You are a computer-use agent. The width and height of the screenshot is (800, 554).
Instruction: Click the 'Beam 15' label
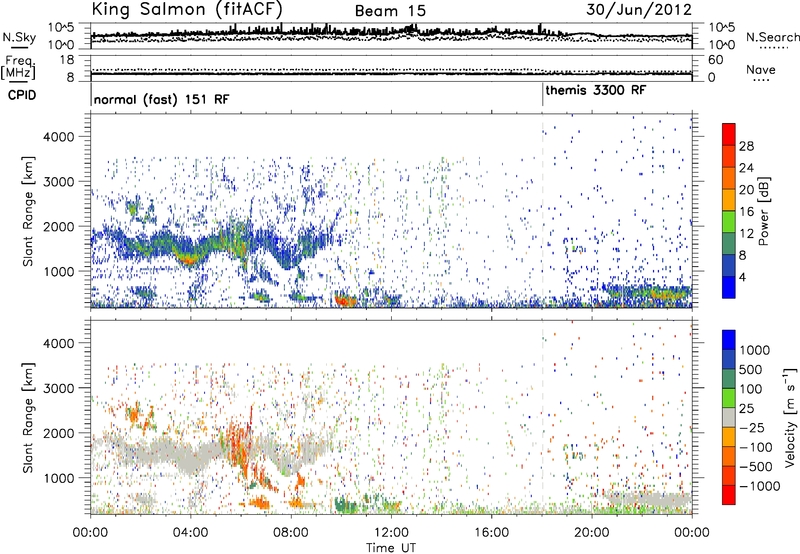pos(390,11)
